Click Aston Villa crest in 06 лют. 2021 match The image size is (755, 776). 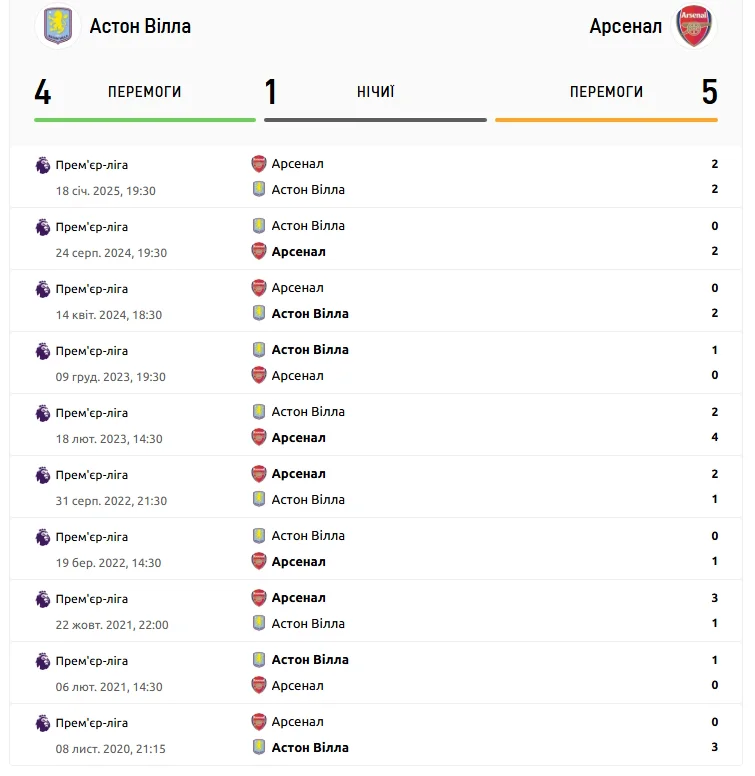click(259, 660)
